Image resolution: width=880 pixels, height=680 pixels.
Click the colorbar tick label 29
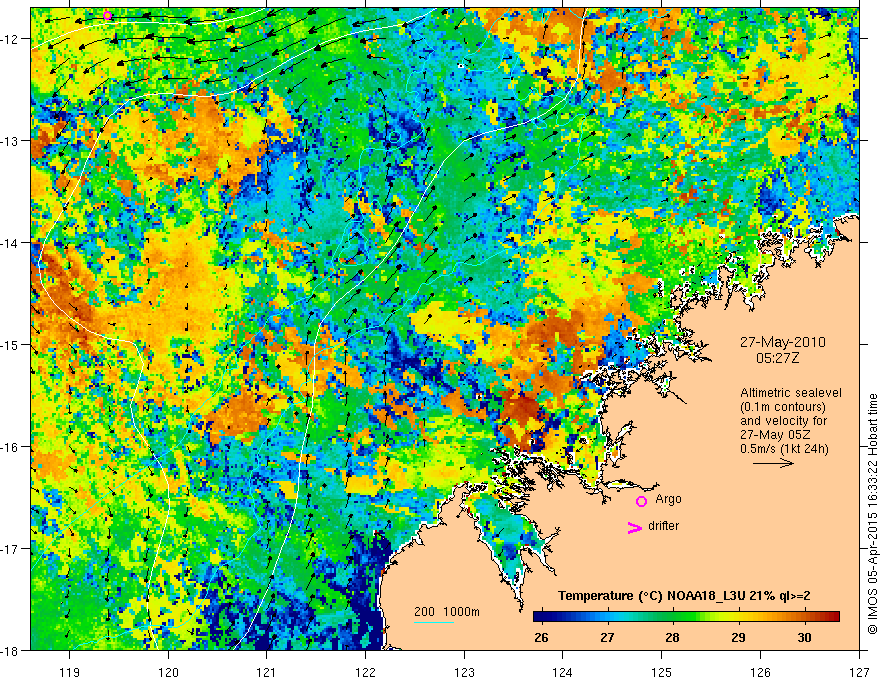(x=739, y=638)
